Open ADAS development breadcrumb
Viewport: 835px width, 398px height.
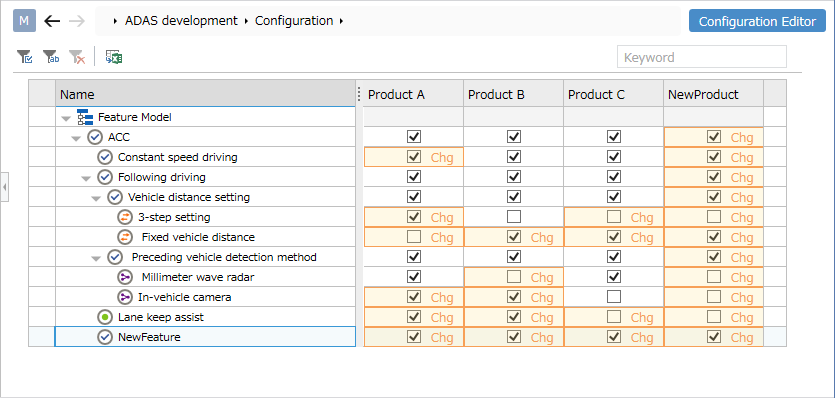[181, 21]
